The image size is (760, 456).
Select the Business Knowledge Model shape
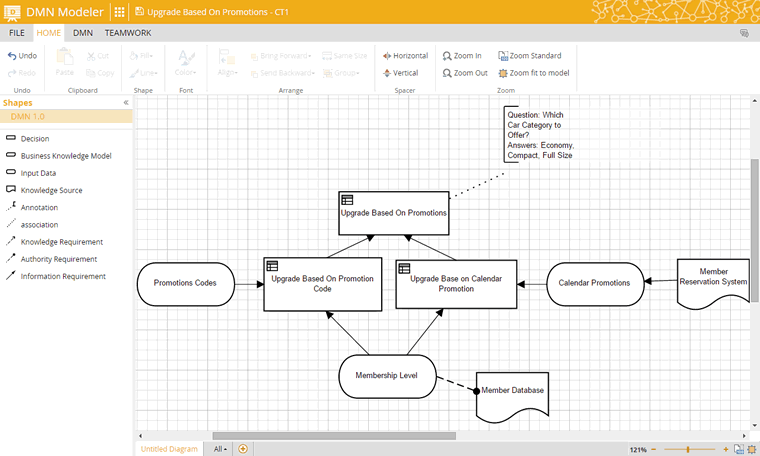[x=59, y=156]
